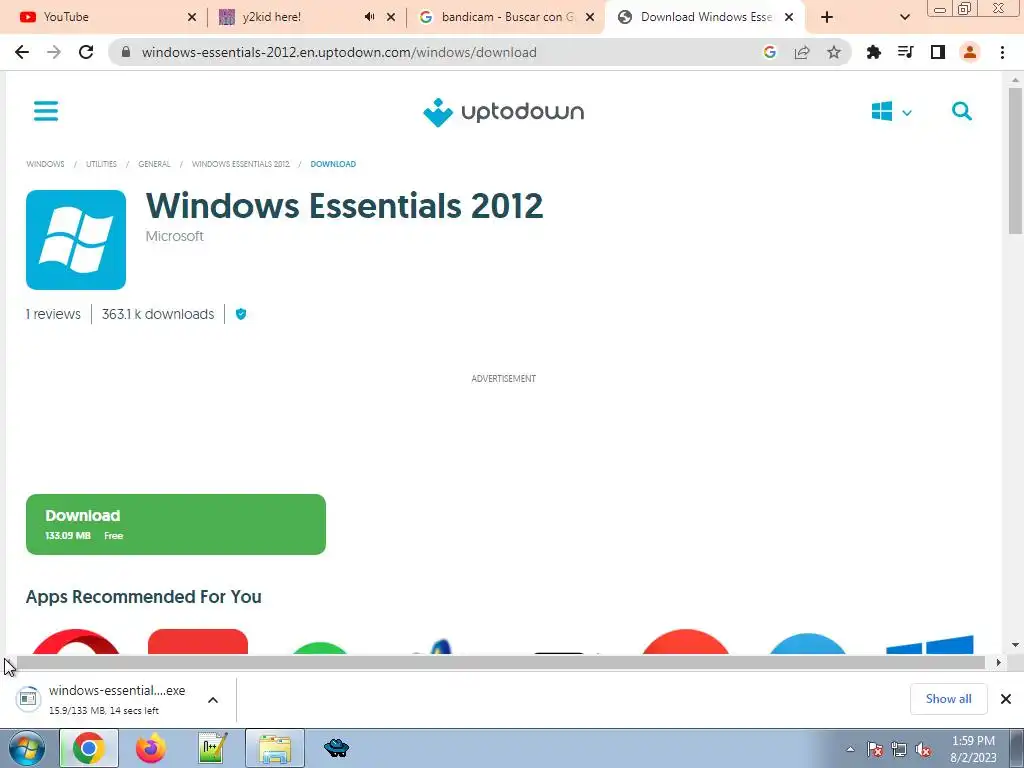Show hidden system tray icons
The width and height of the screenshot is (1024, 768).
pos(850,749)
